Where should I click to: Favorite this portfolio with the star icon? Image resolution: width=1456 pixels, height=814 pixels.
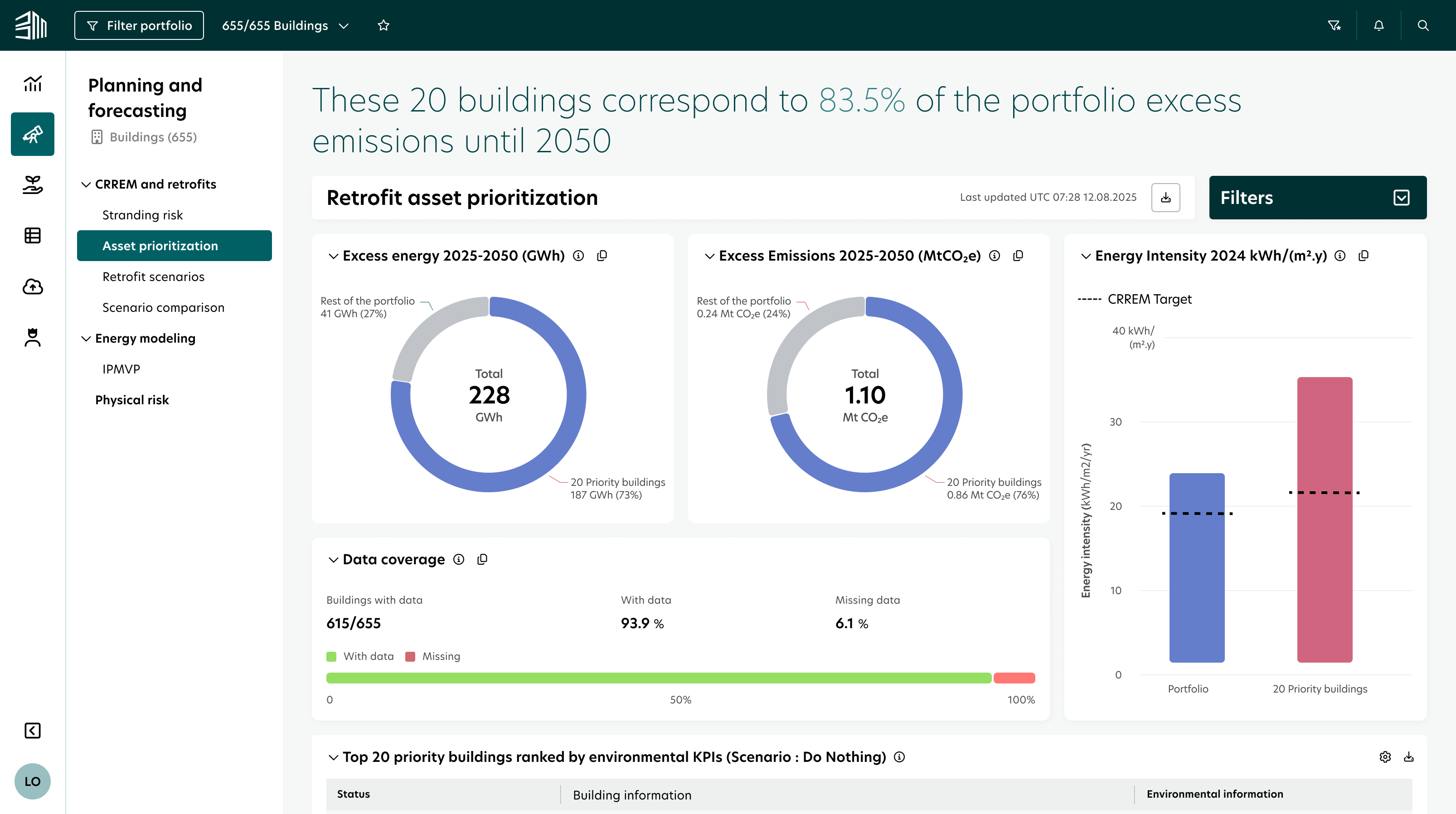(384, 25)
